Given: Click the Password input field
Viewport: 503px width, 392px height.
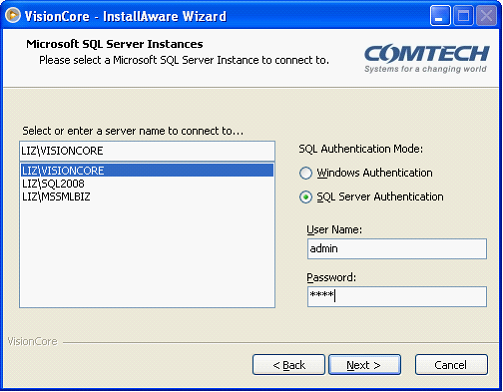Looking at the screenshot, I should (397, 296).
